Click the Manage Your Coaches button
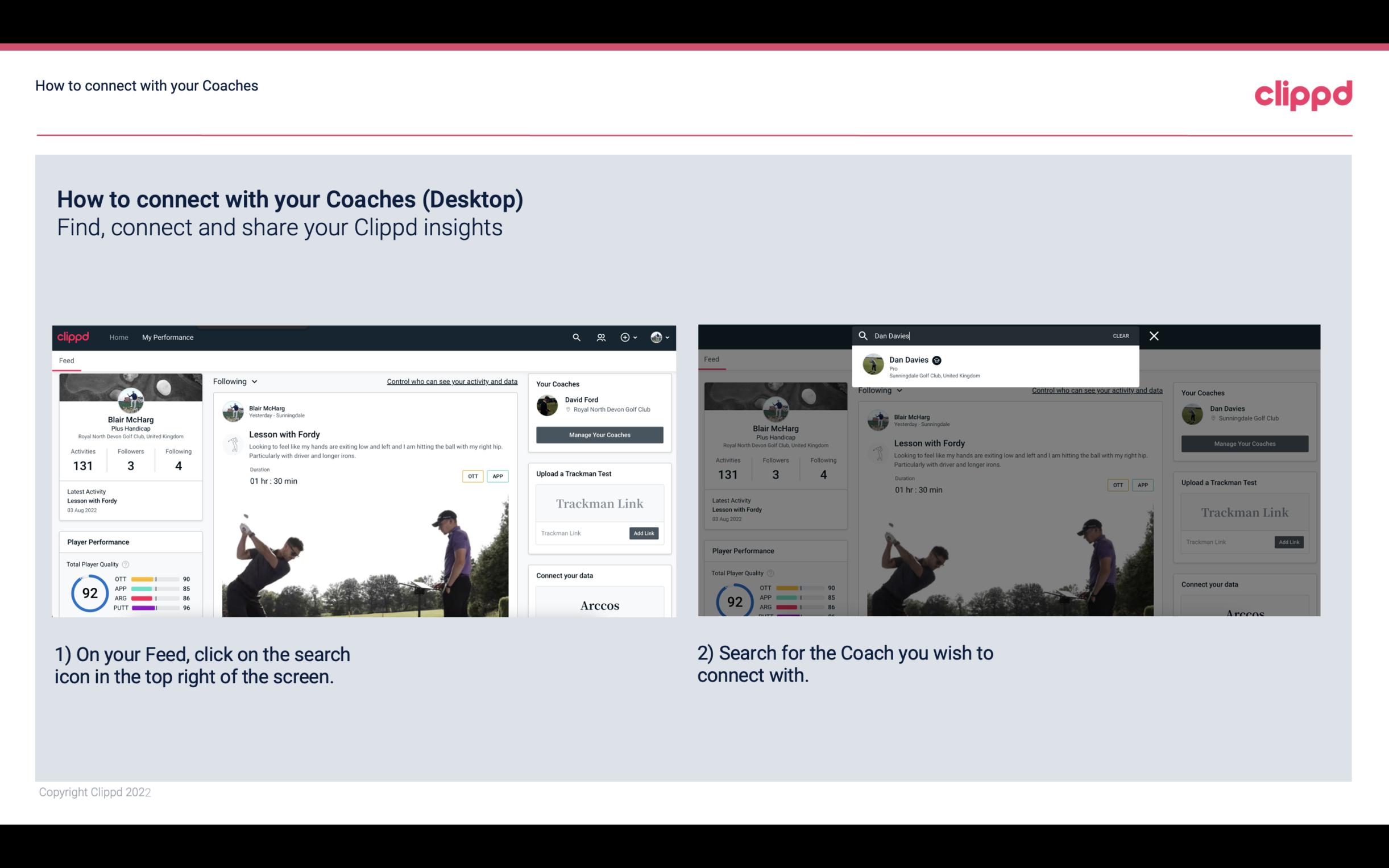Viewport: 1389px width, 868px height. (598, 434)
